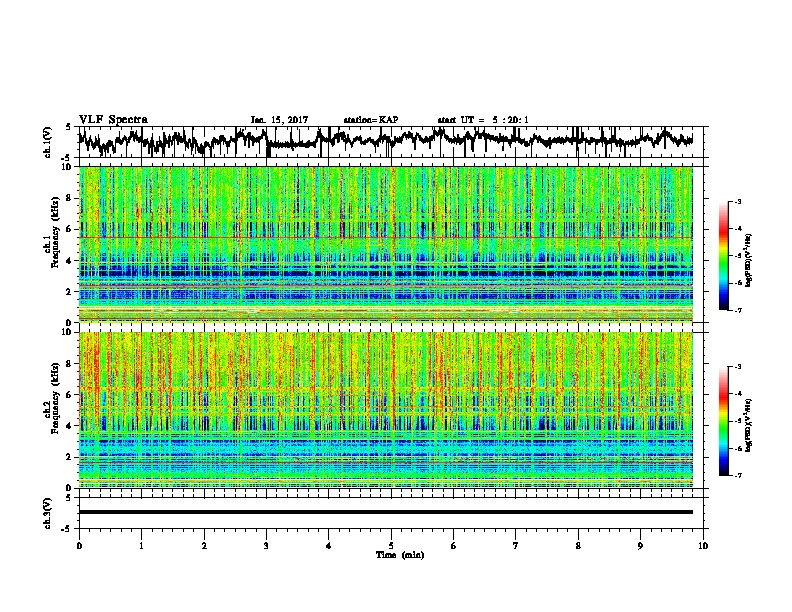Click the ch.2 color scale bar
The width and height of the screenshot is (792, 612).
point(723,421)
